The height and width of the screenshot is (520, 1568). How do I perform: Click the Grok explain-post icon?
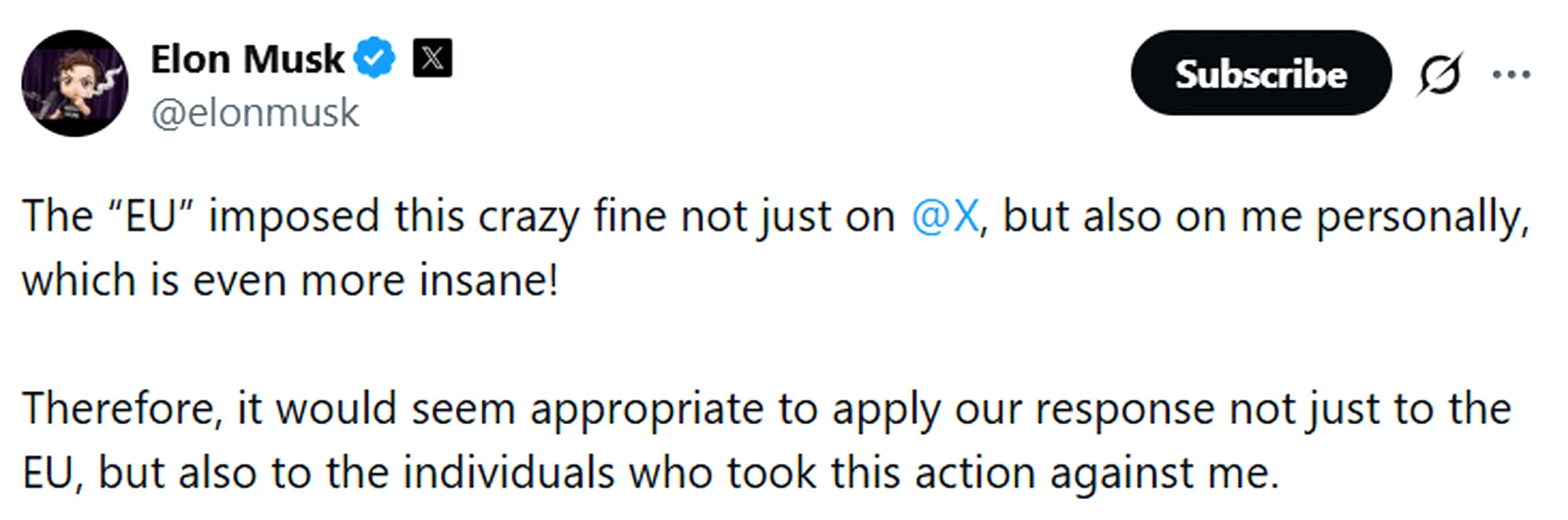pyautogui.click(x=1440, y=74)
